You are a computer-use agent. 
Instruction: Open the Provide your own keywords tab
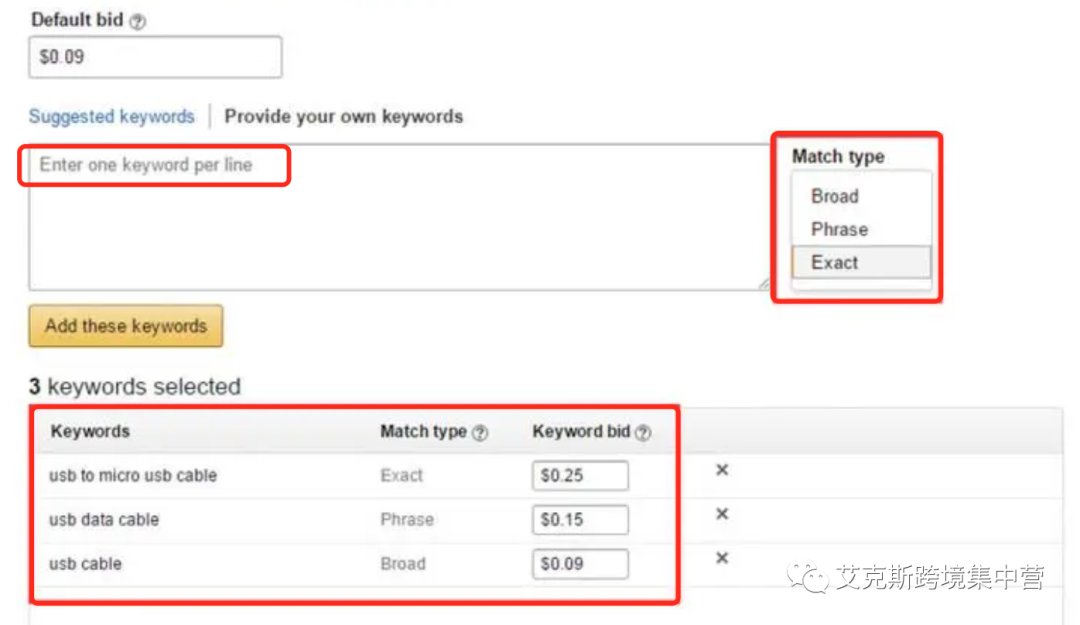(x=343, y=116)
